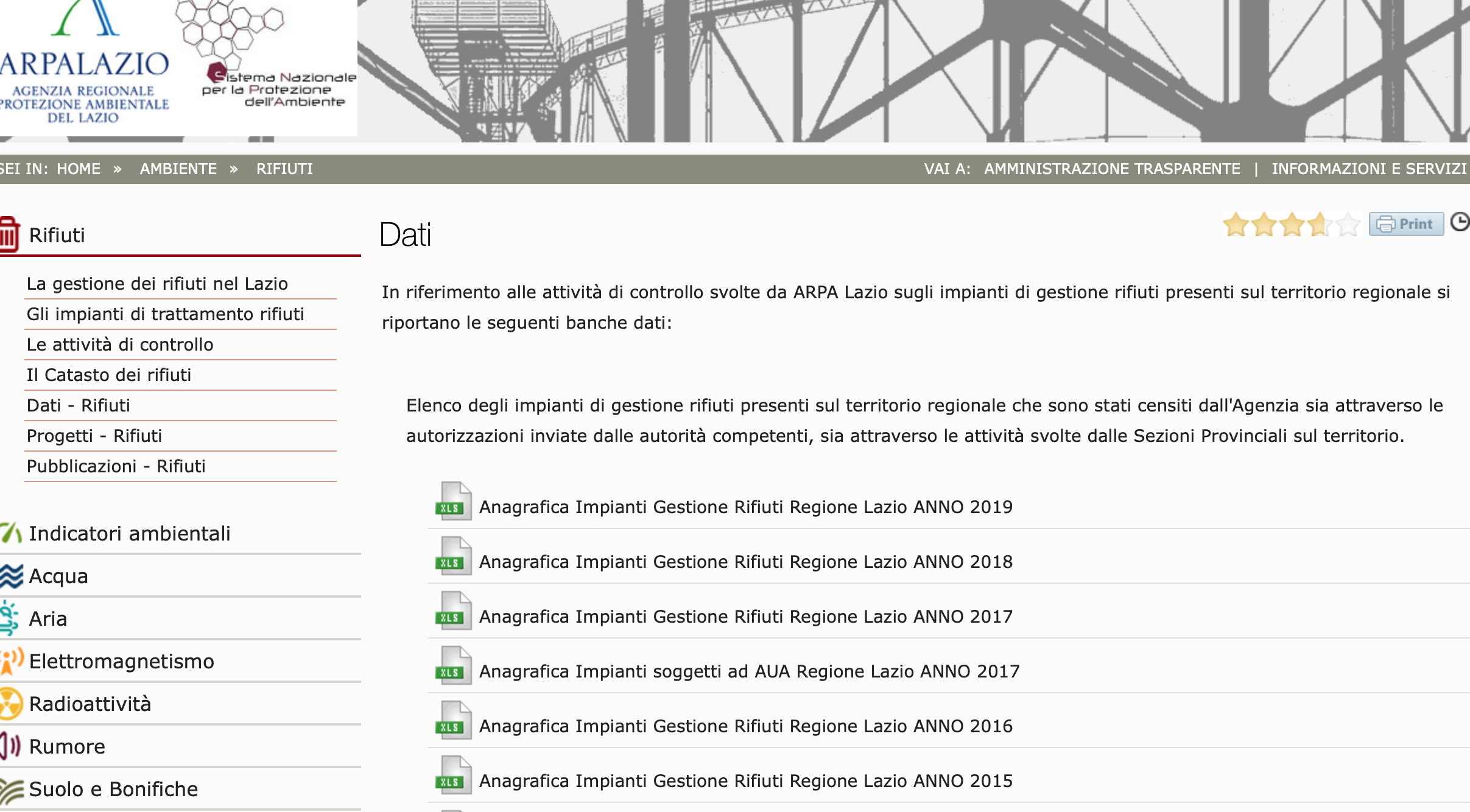Image resolution: width=1470 pixels, height=812 pixels.
Task: Download Anagrafica Impianti soggetti ad AUA 2017
Action: click(x=750, y=671)
